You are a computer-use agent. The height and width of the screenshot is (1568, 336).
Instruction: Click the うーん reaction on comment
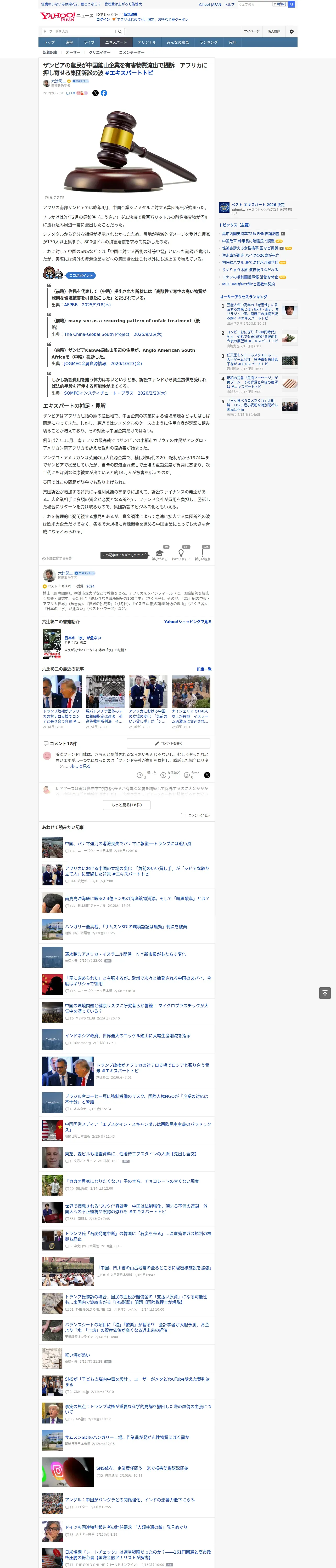tap(193, 775)
